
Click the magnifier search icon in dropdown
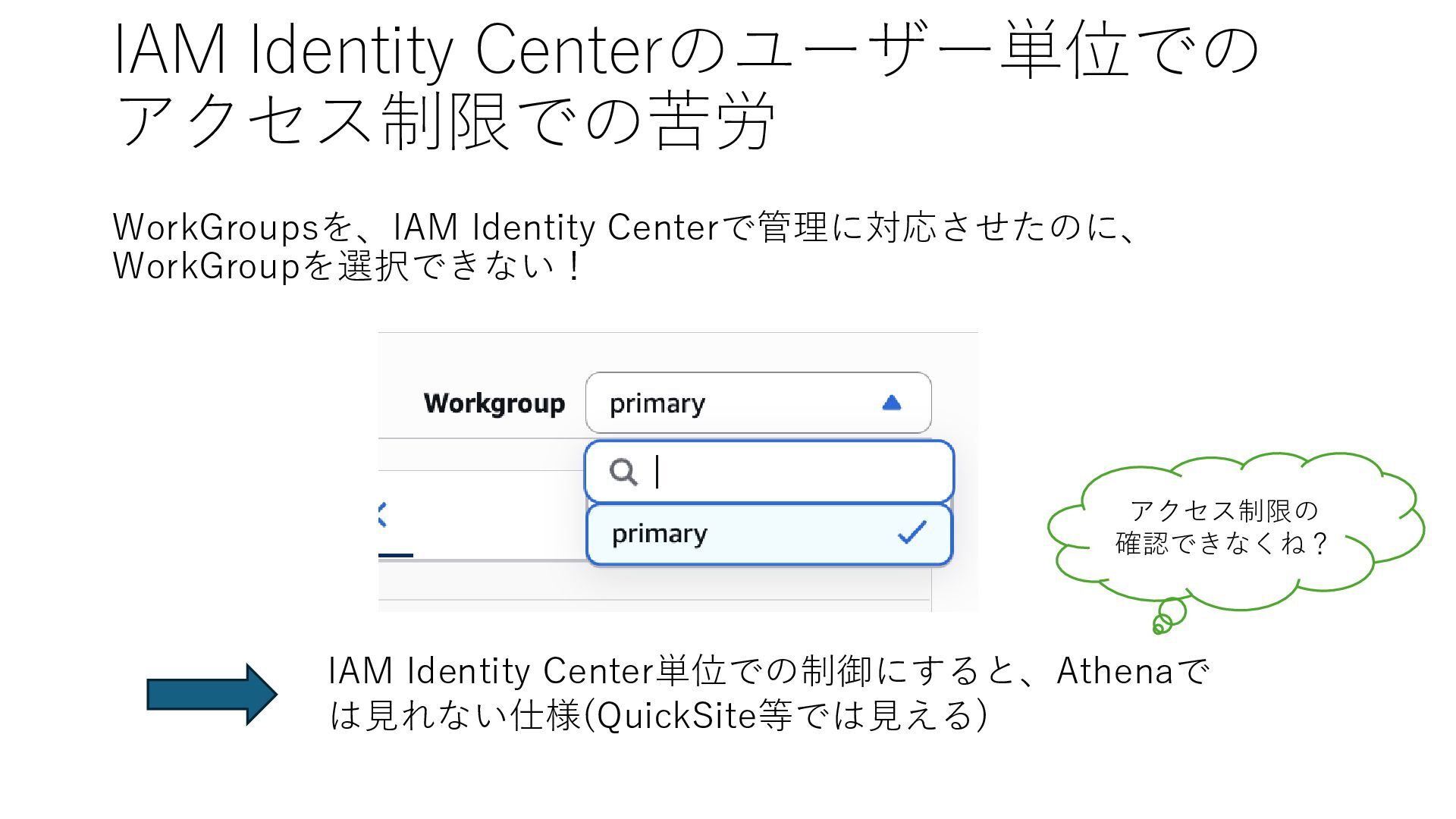pos(623,472)
